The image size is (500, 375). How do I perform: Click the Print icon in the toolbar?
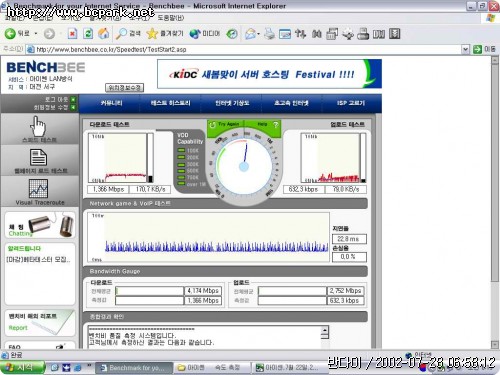tap(269, 34)
